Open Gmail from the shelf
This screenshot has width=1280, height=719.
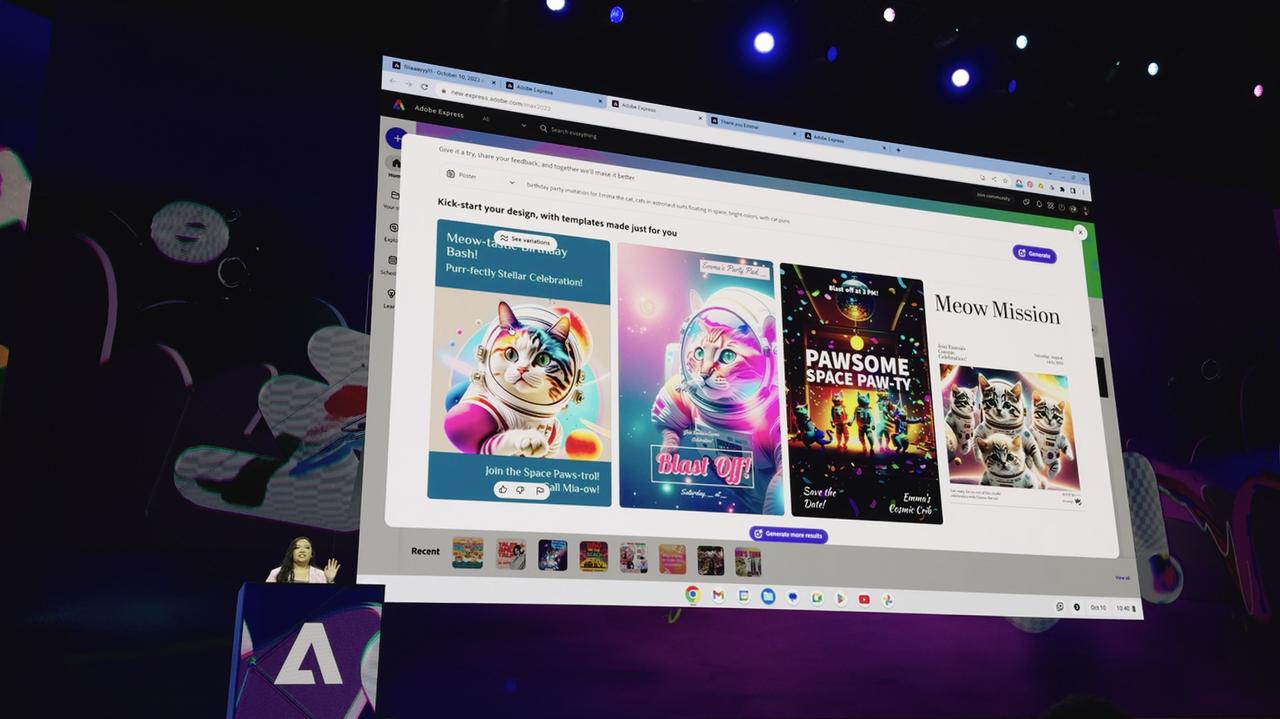coord(718,595)
